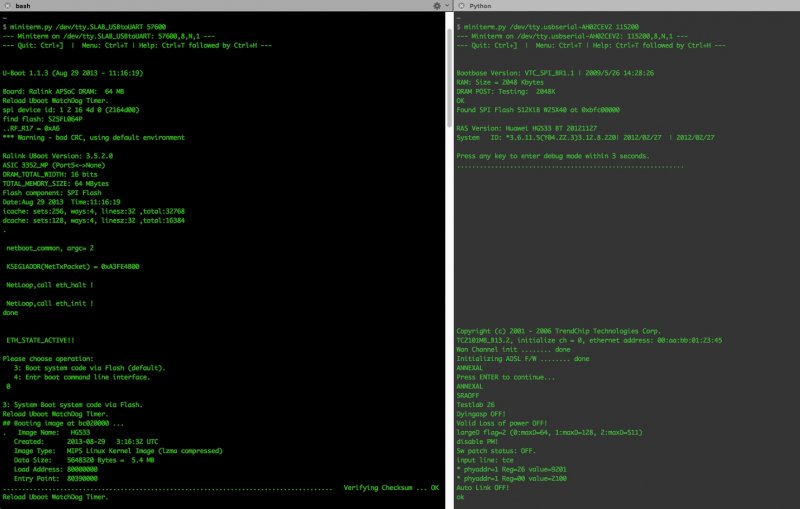Click the 'System ID:' line in Python pane
Image resolution: width=800 pixels, height=509 pixels.
point(585,138)
